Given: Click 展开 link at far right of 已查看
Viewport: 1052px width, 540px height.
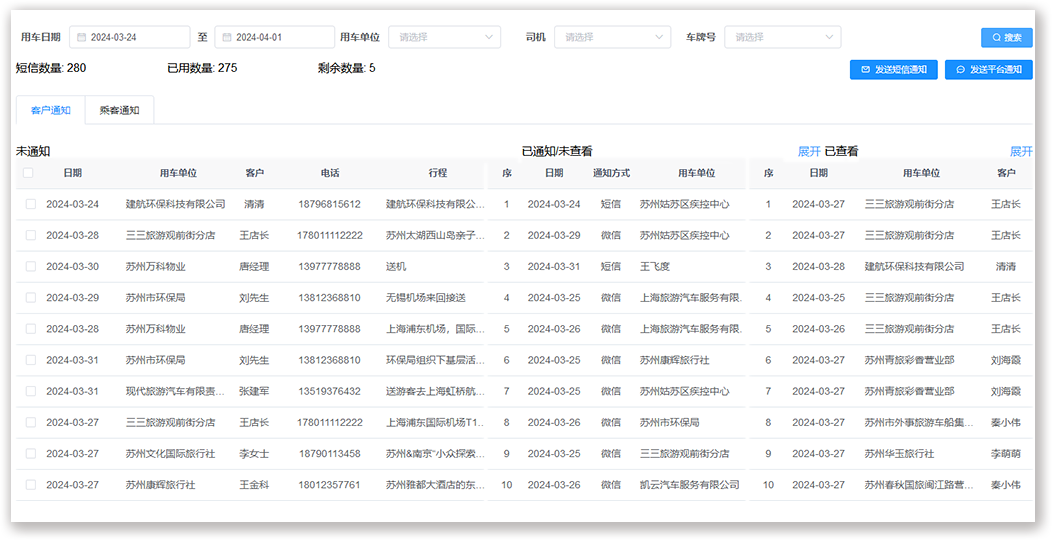Looking at the screenshot, I should click(1021, 152).
